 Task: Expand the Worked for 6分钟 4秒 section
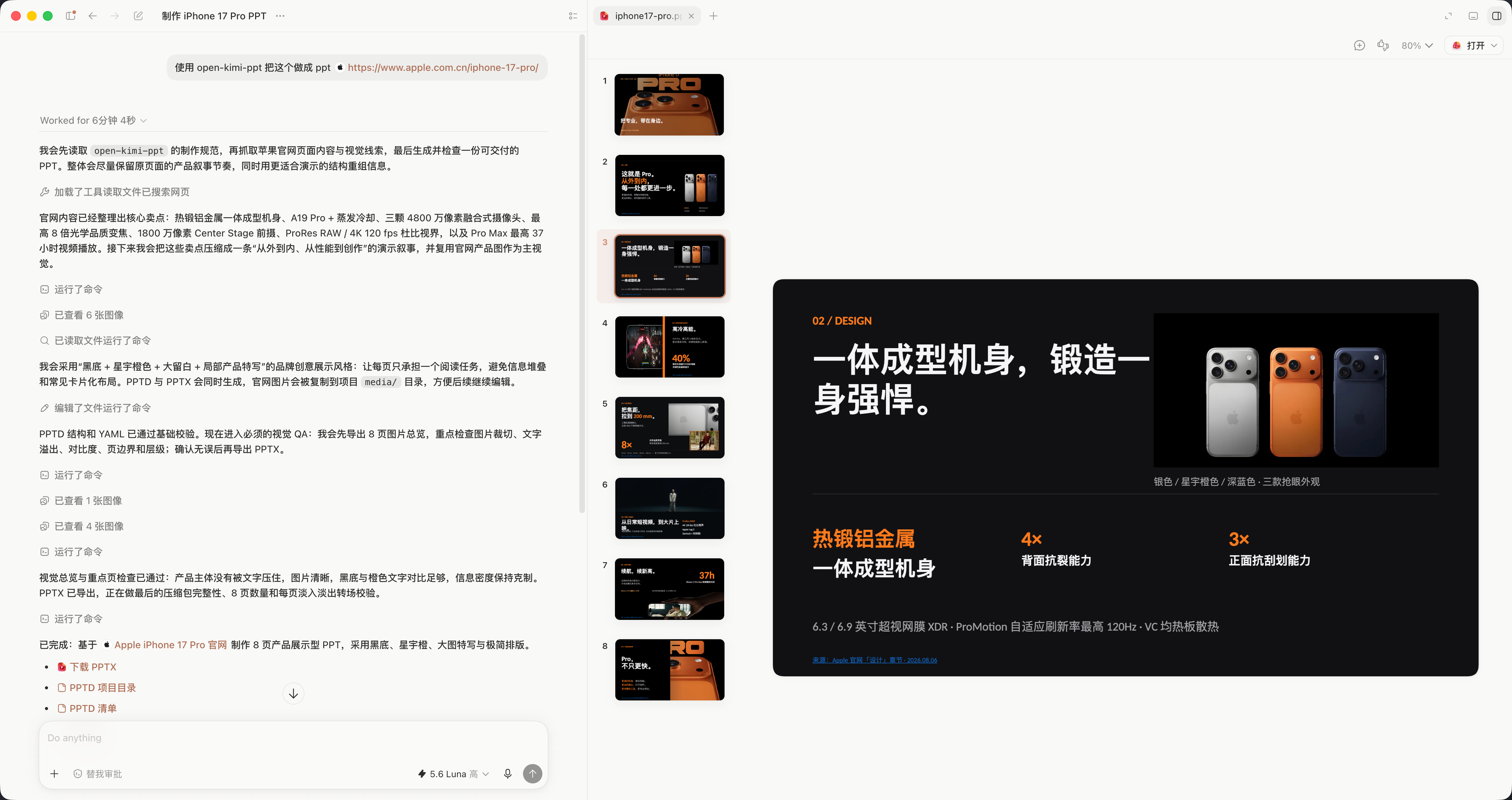[x=93, y=120]
